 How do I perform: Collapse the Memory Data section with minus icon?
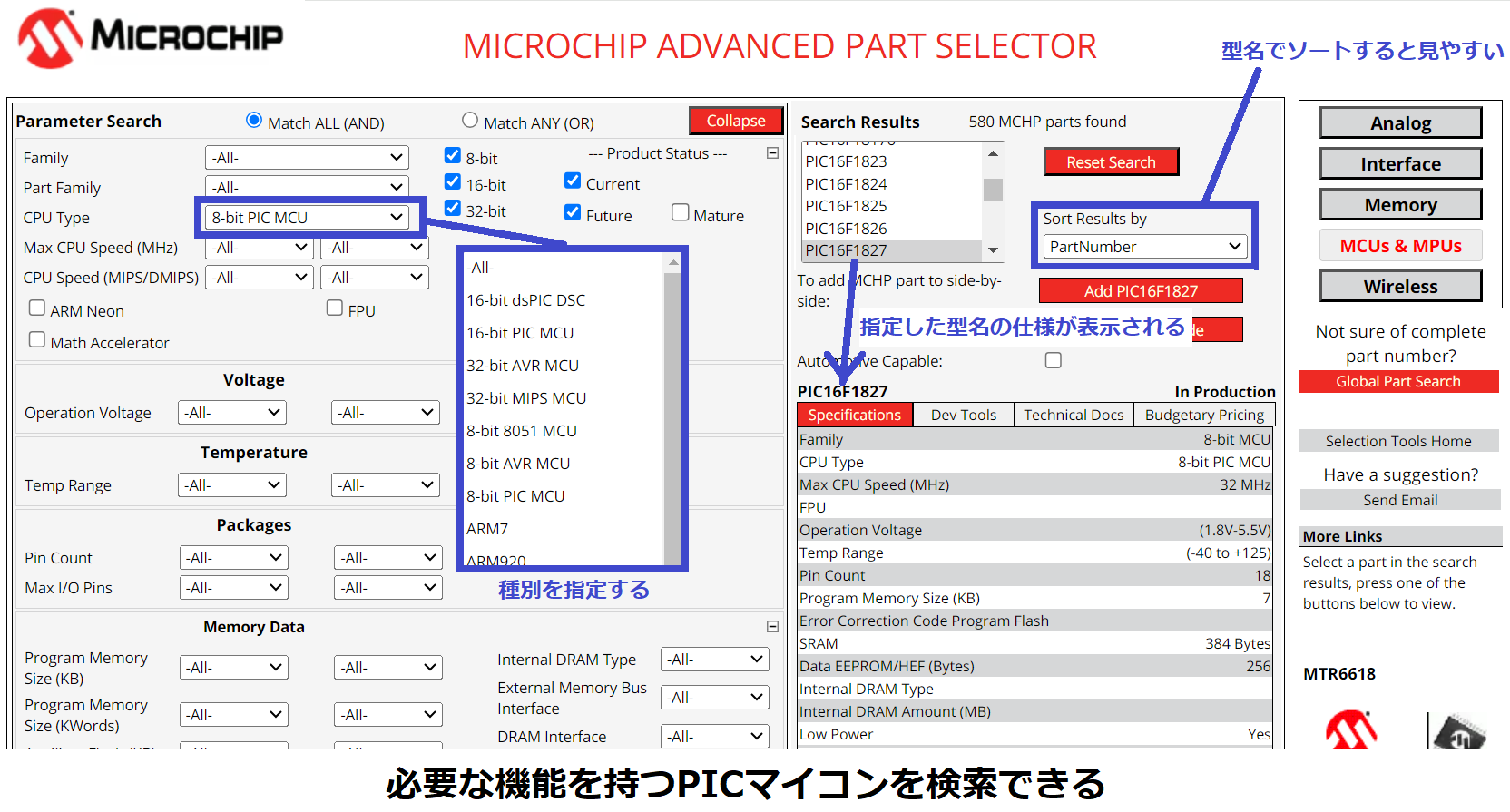[772, 626]
